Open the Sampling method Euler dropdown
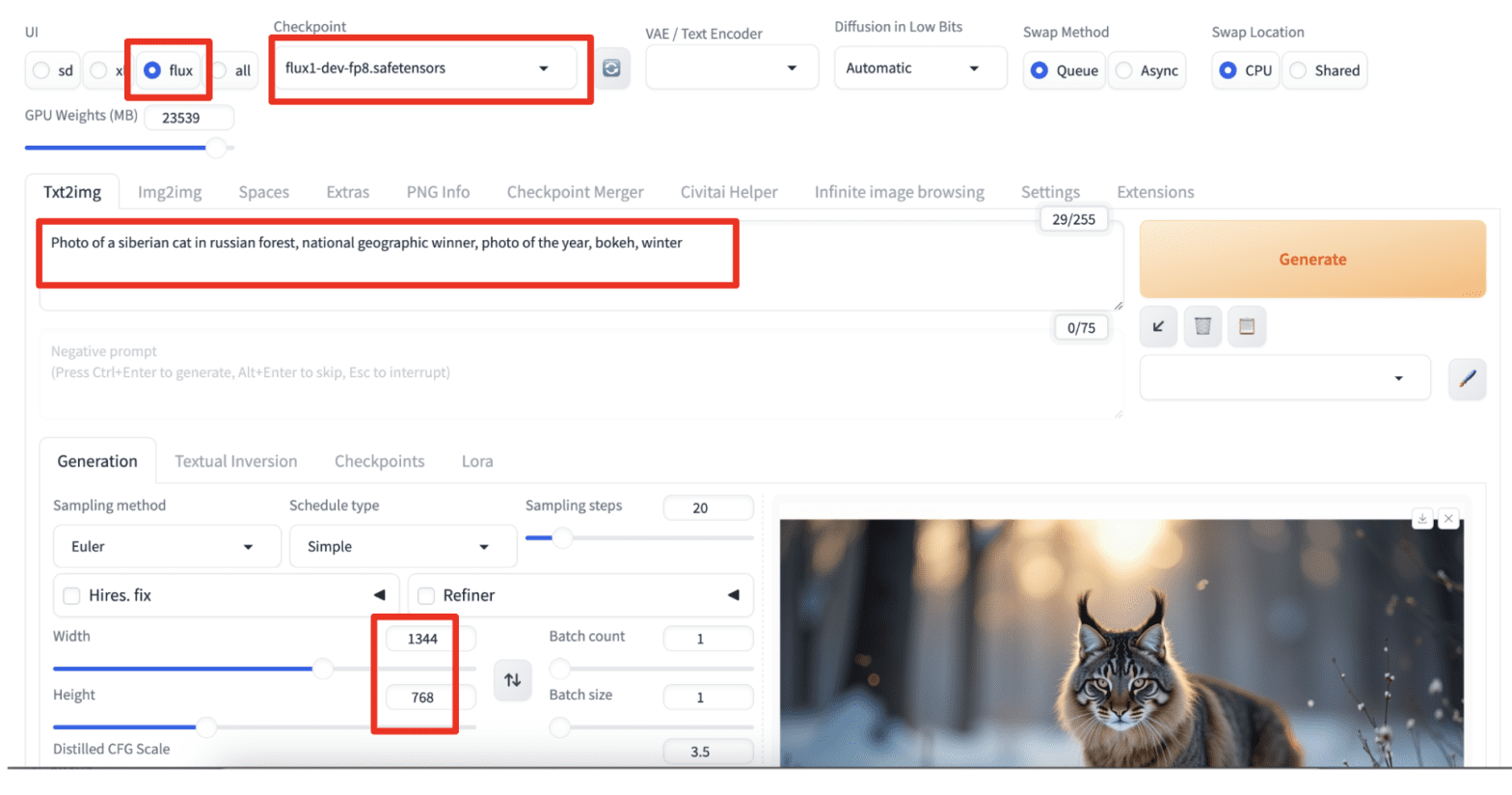Screen dimensions: 1512x795 tap(166, 547)
